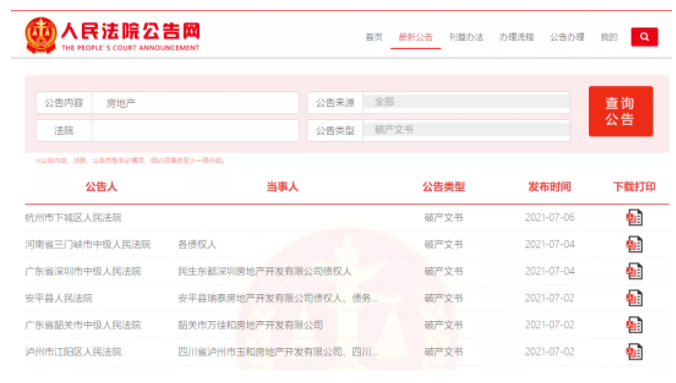This screenshot has width=676, height=383.
Task: Open the 首页 nav item
Action: (374, 37)
